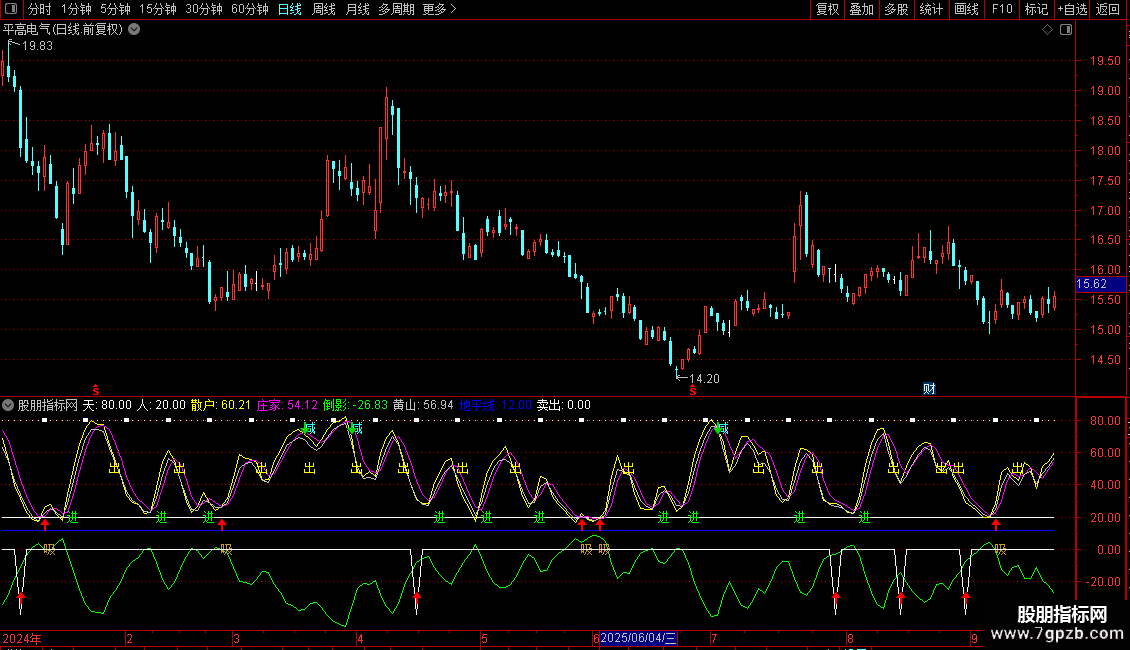Switch to 分时 intraday view
The image size is (1130, 650).
click(x=40, y=9)
